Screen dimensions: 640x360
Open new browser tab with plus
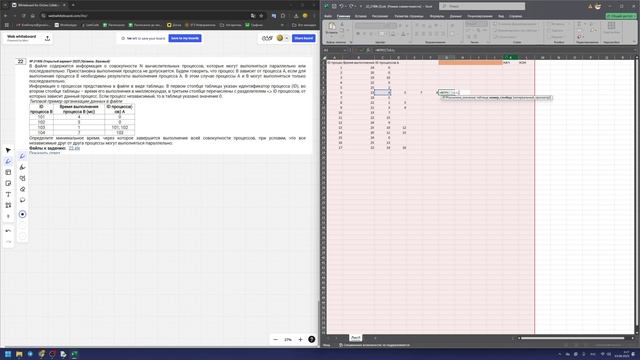(73, 5)
